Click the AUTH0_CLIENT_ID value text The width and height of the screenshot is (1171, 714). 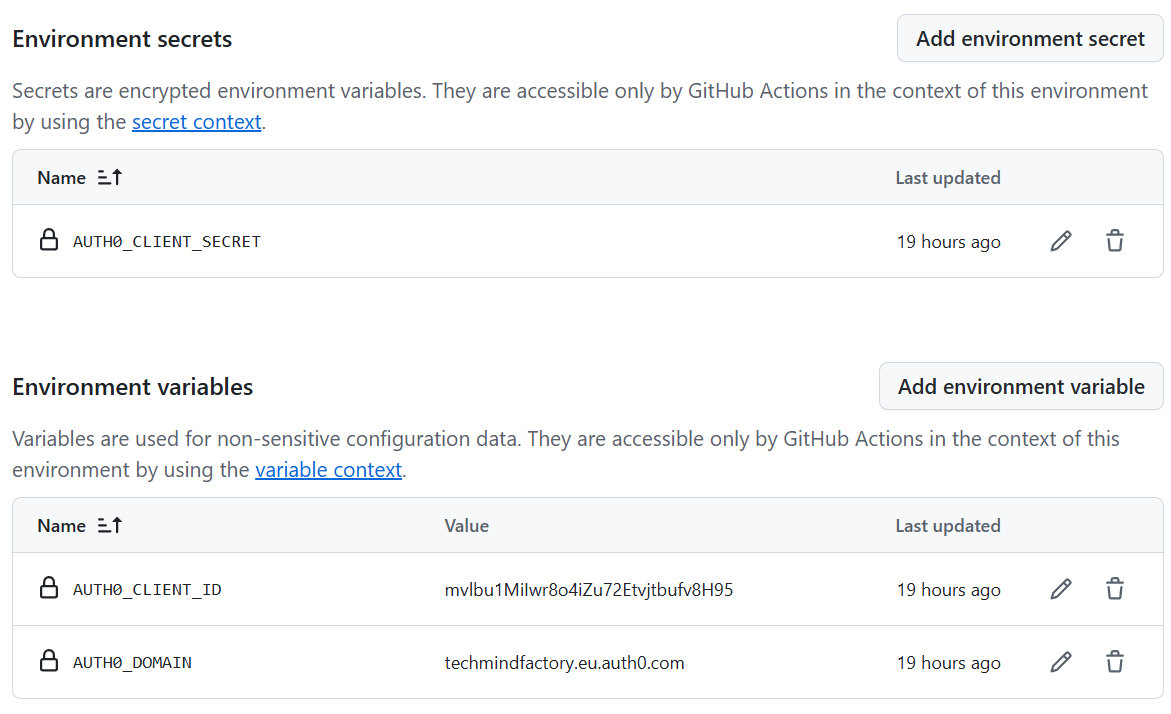point(590,589)
